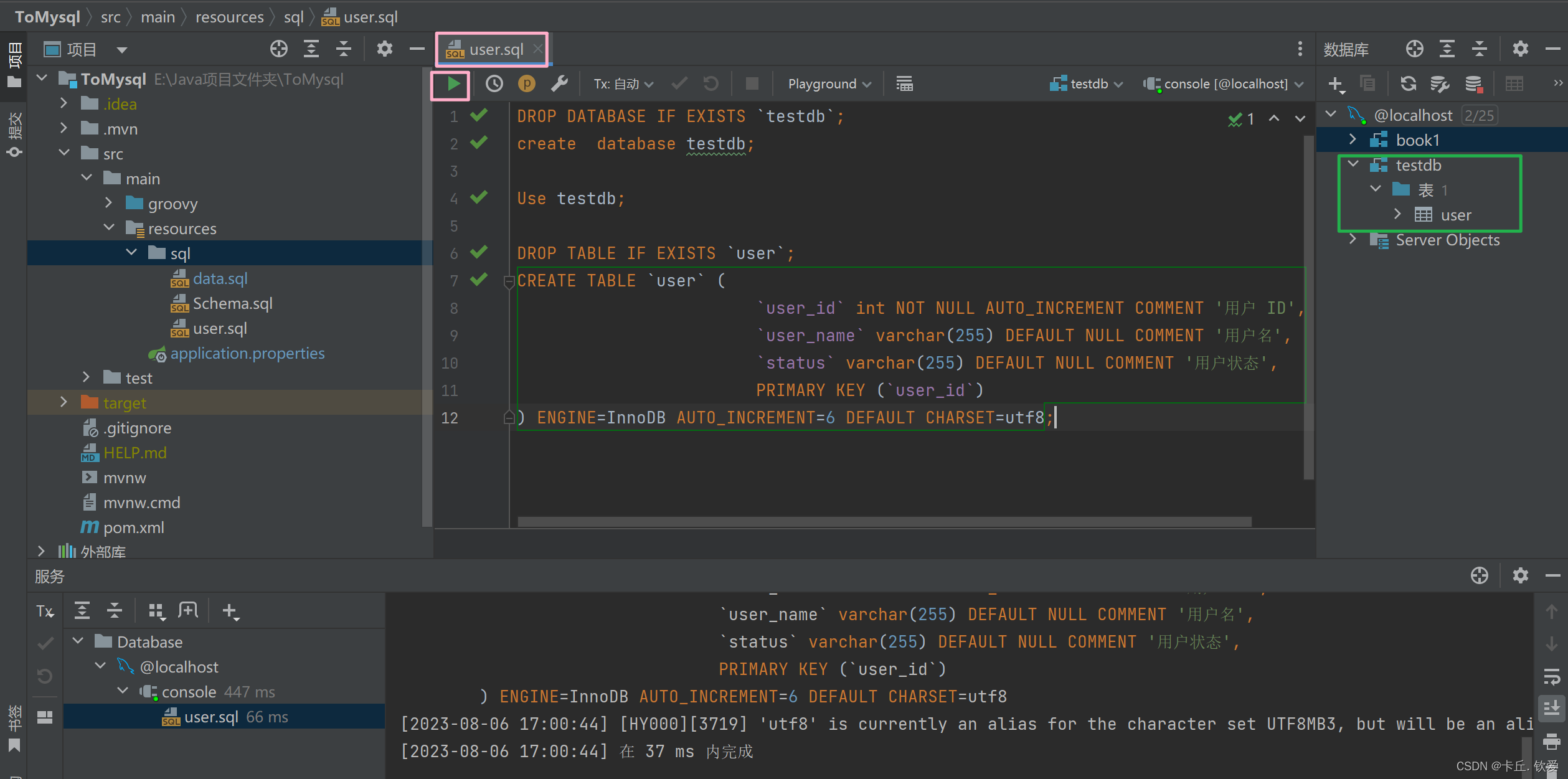This screenshot has width=1568, height=779.
Task: Click the resources breadcrumb in the path bar
Action: point(229,17)
